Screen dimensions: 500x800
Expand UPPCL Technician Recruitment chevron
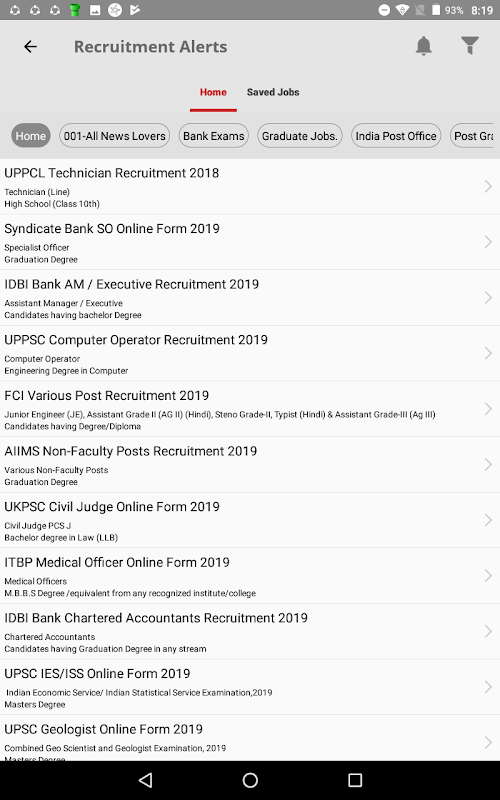pos(488,186)
